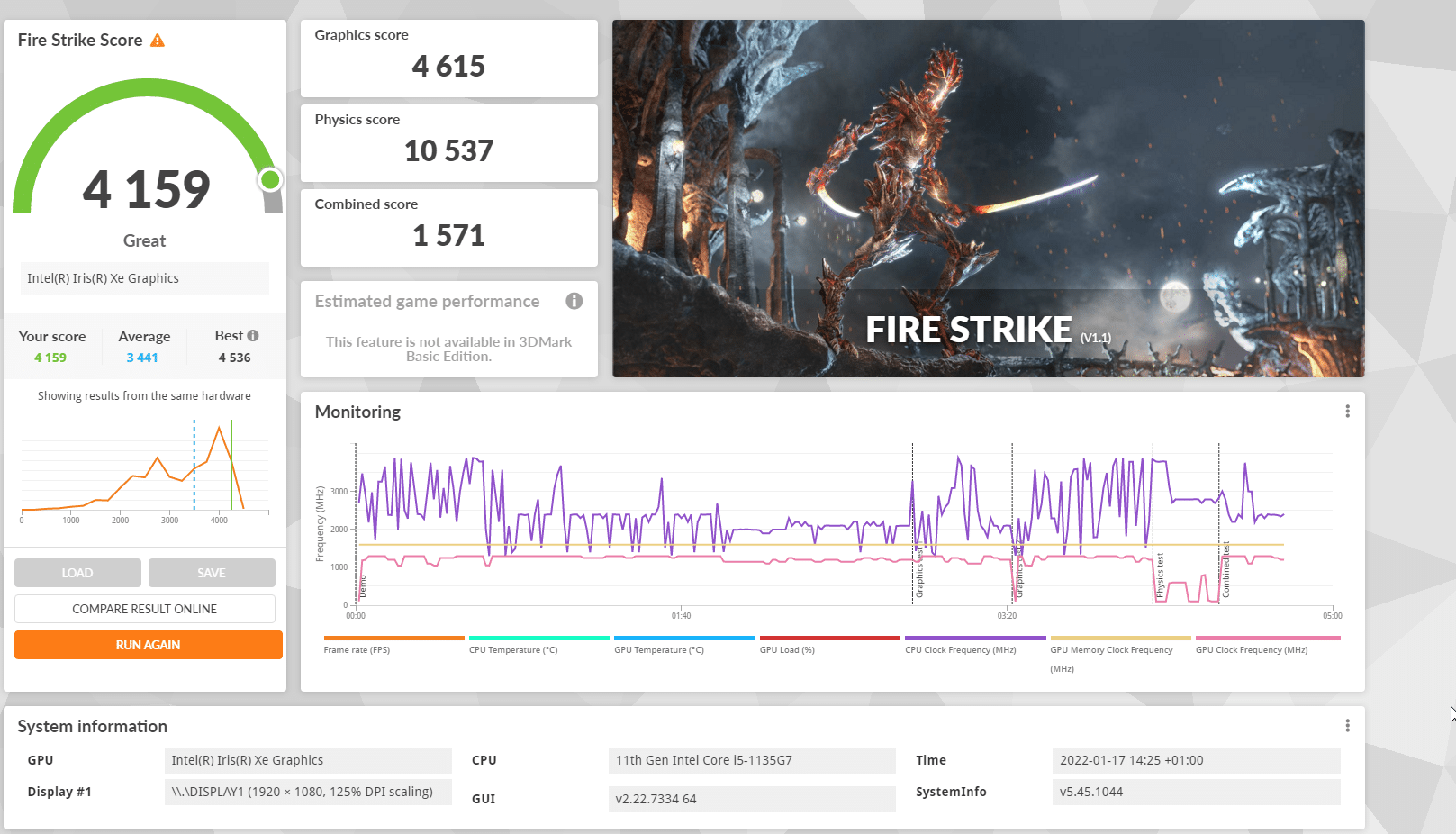Click the Physics test marker in monitoring chart

[x=1160, y=576]
